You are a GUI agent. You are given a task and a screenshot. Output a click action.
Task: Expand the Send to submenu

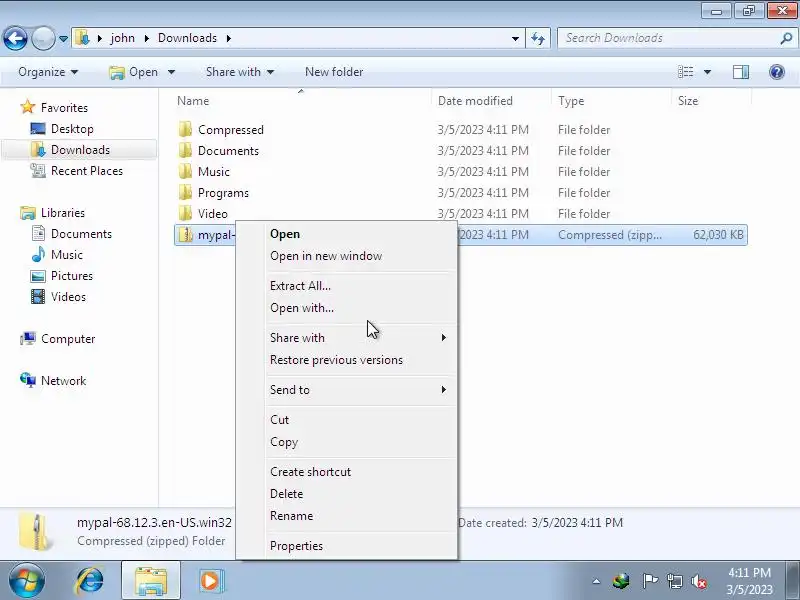click(x=359, y=390)
